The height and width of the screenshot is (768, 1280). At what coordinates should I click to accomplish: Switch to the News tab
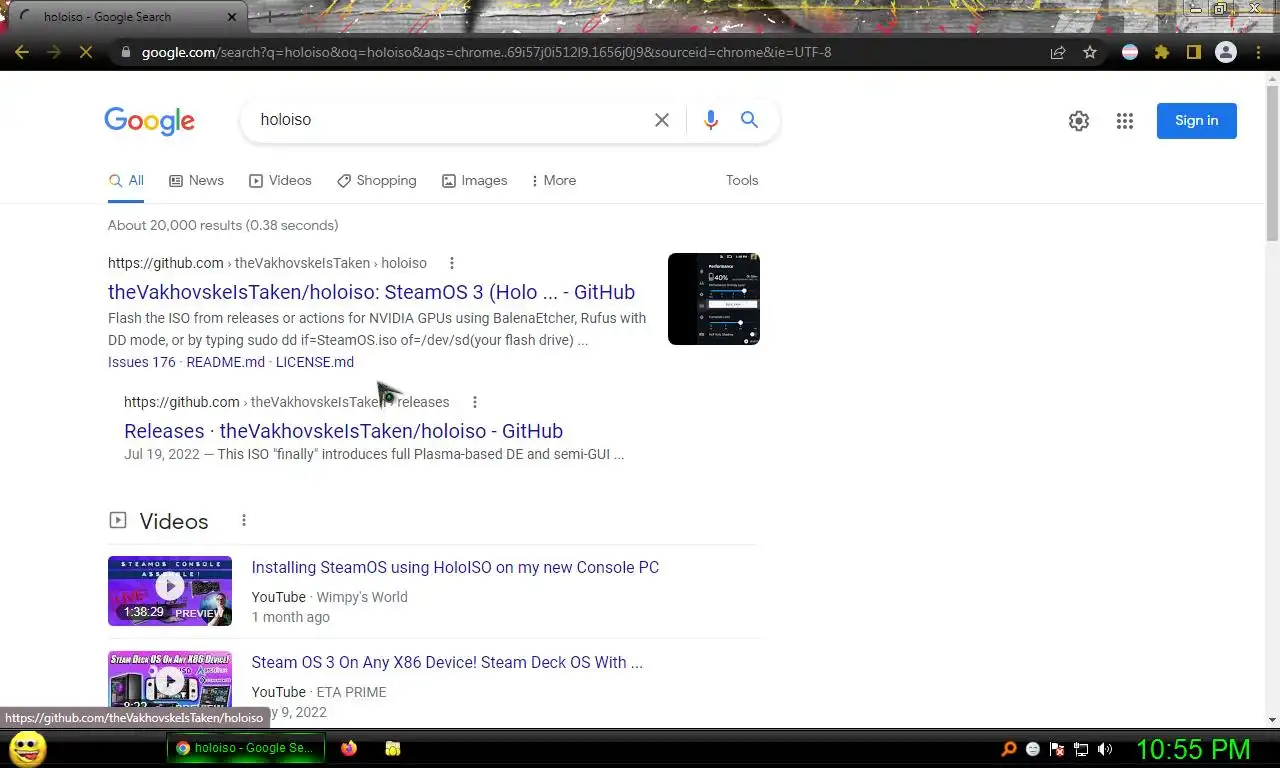point(196,181)
